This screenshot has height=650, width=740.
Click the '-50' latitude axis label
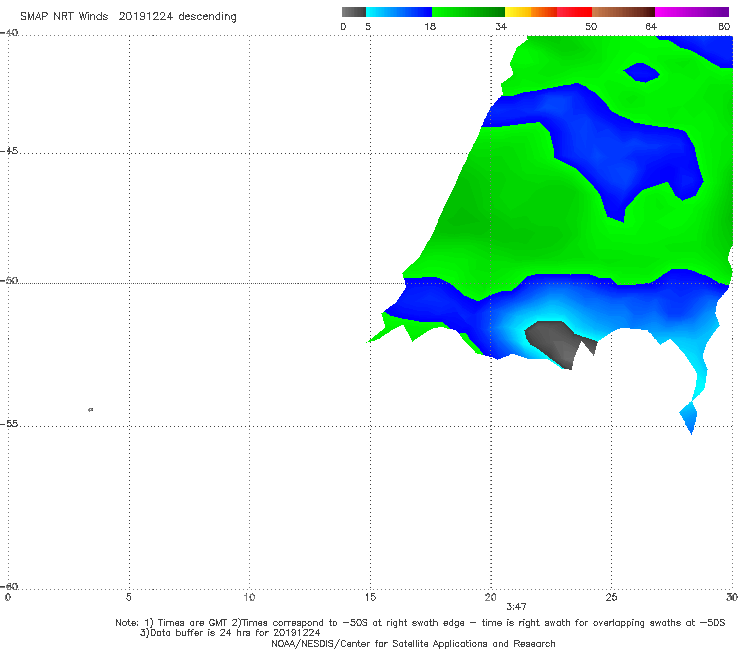pos(9,280)
